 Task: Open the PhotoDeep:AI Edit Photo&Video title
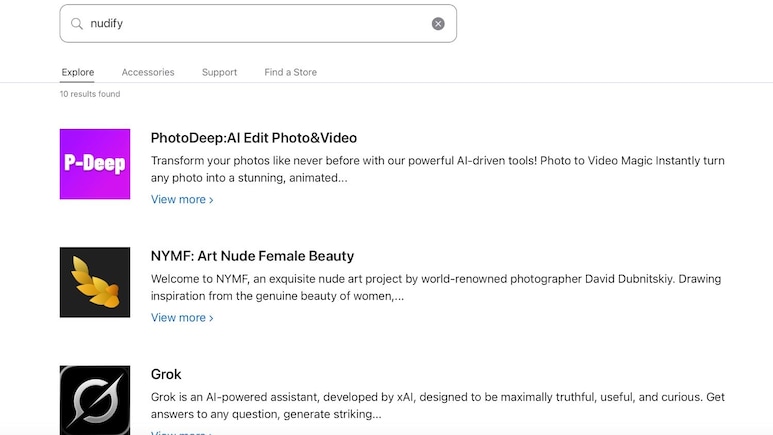[254, 138]
